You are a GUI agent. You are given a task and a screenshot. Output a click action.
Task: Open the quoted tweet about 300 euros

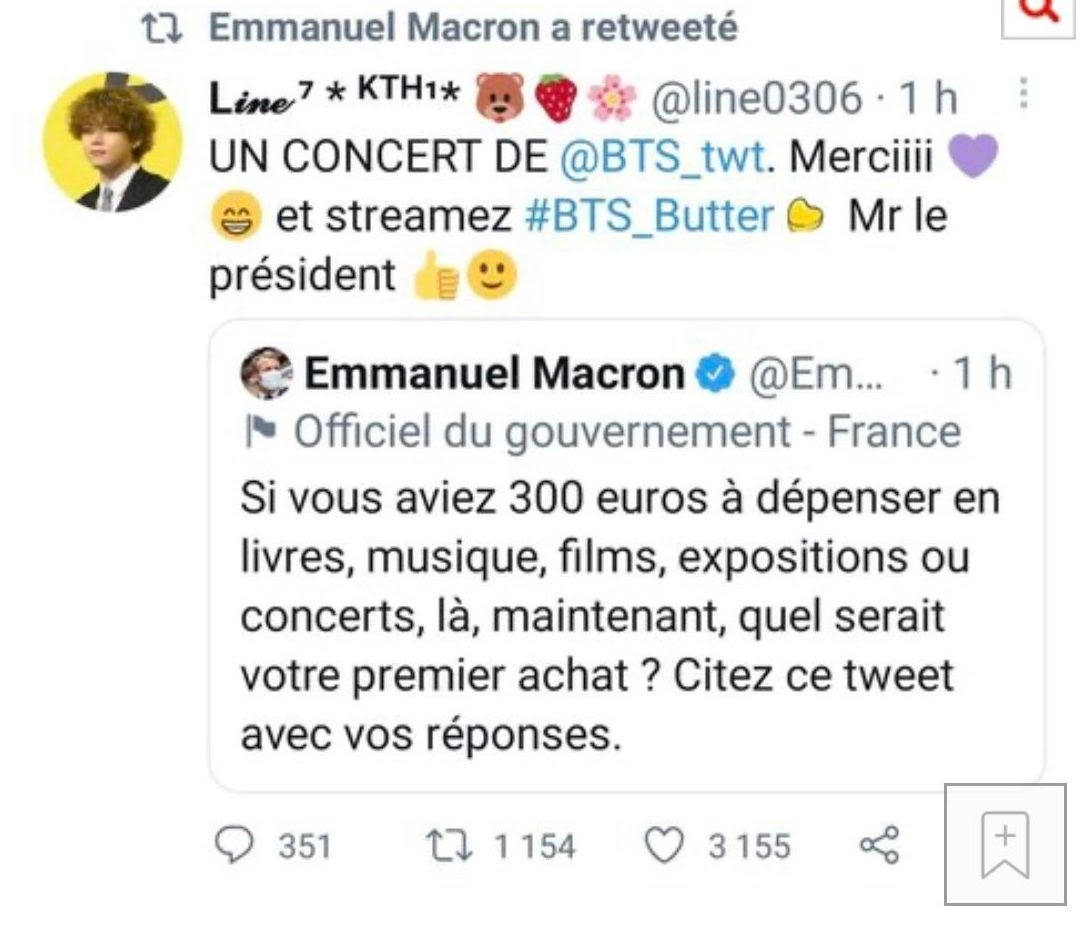pyautogui.click(x=627, y=555)
